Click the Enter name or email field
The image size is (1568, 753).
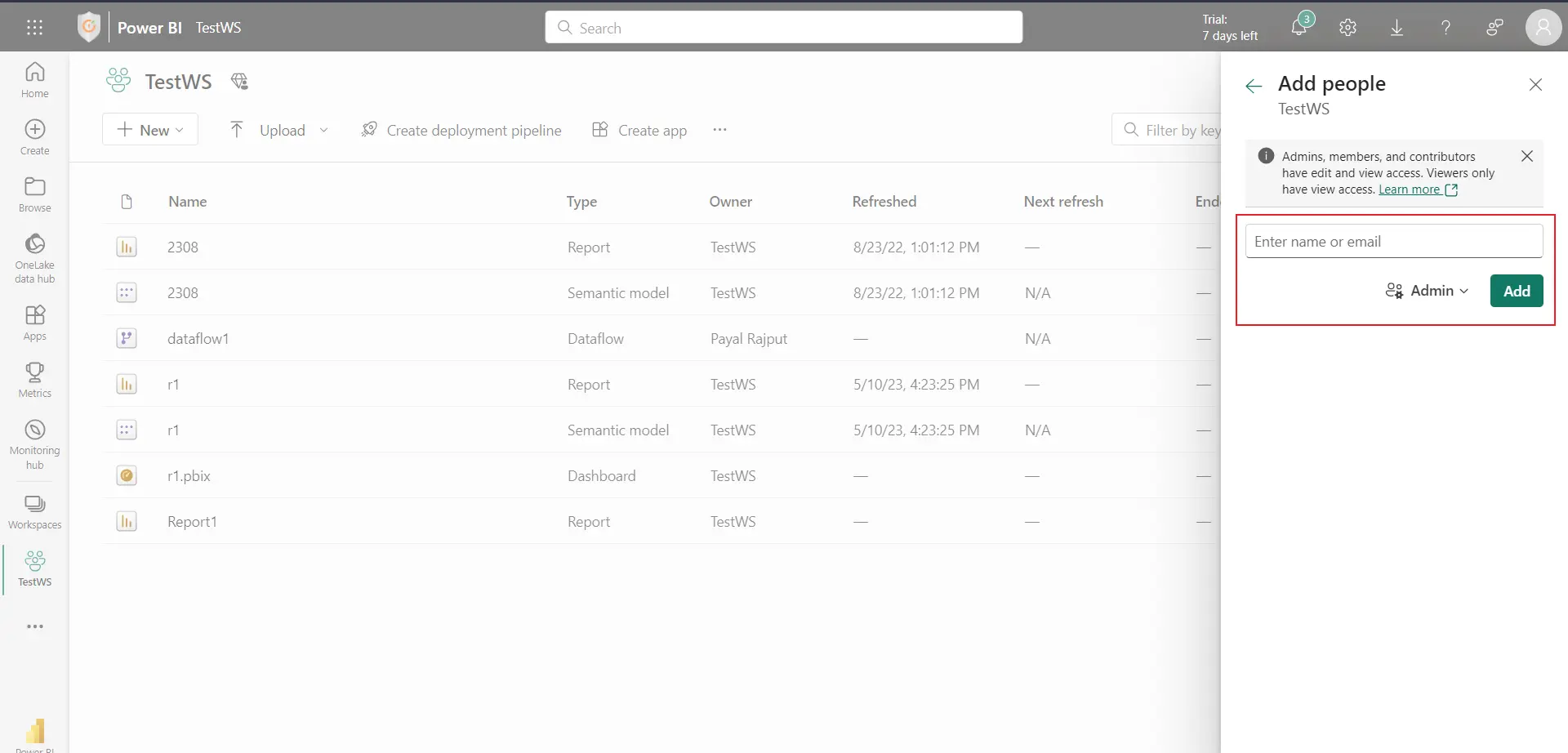tap(1394, 242)
